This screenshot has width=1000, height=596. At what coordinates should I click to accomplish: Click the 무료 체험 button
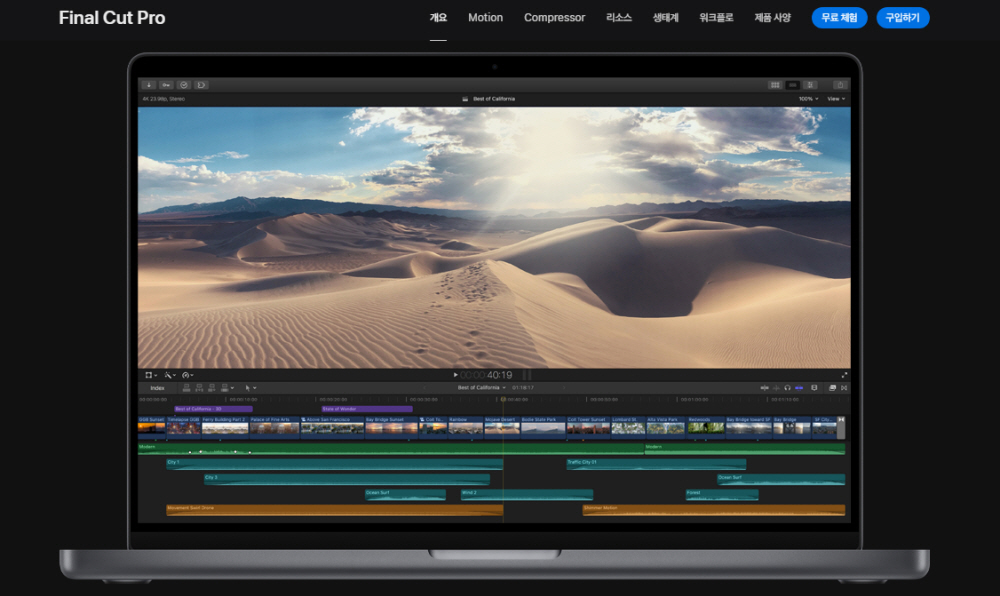coord(839,18)
